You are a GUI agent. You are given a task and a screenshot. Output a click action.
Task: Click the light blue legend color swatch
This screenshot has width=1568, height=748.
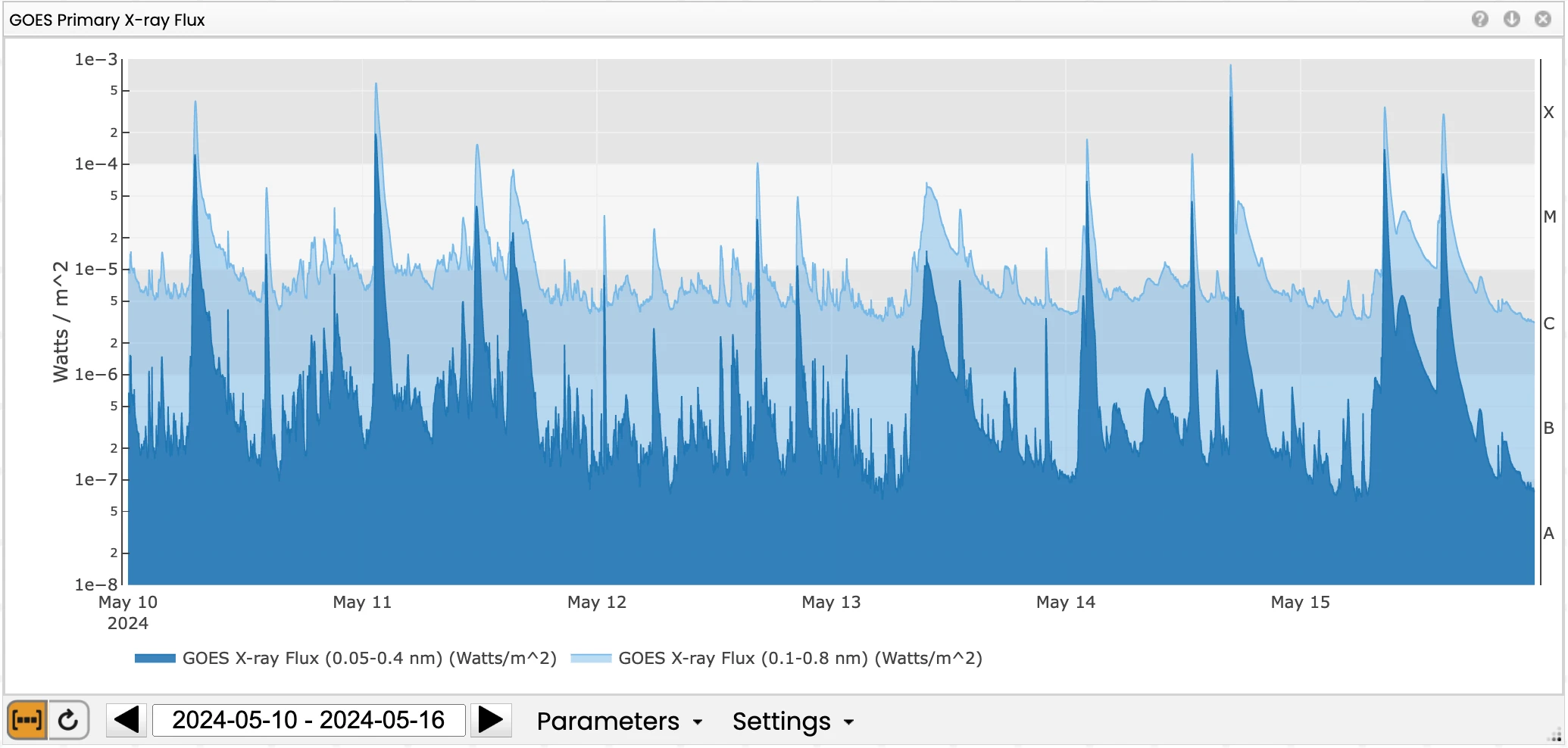pyautogui.click(x=590, y=658)
